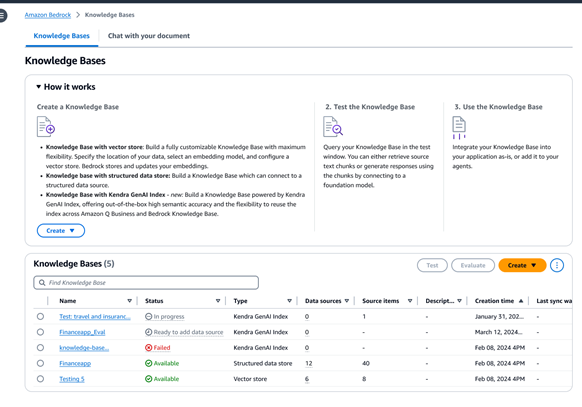This screenshot has width=582, height=407.
Task: Click the Evaluate button
Action: pos(473,265)
